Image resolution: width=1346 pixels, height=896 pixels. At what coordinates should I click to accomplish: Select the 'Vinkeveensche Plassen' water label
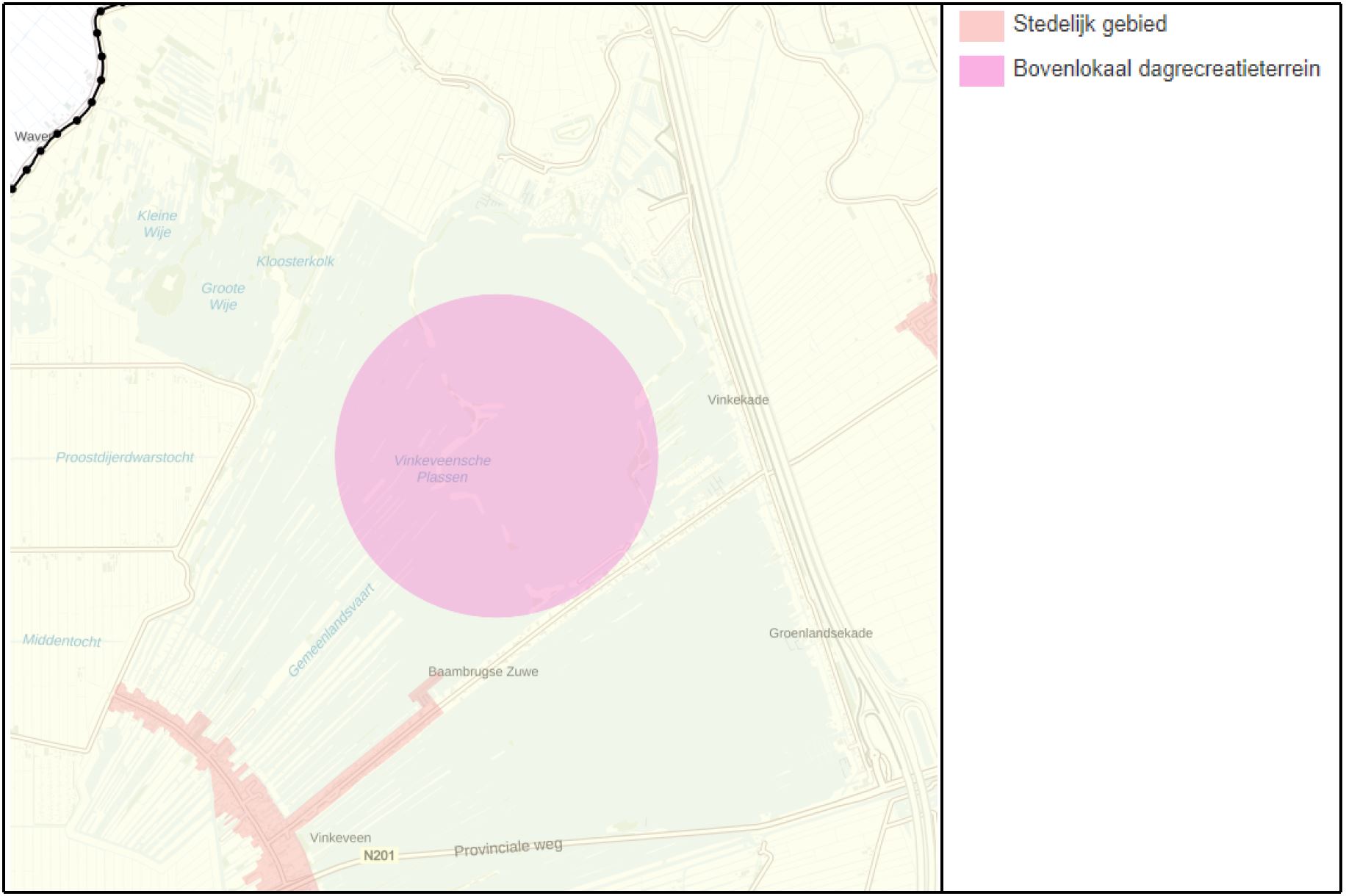[x=444, y=469]
